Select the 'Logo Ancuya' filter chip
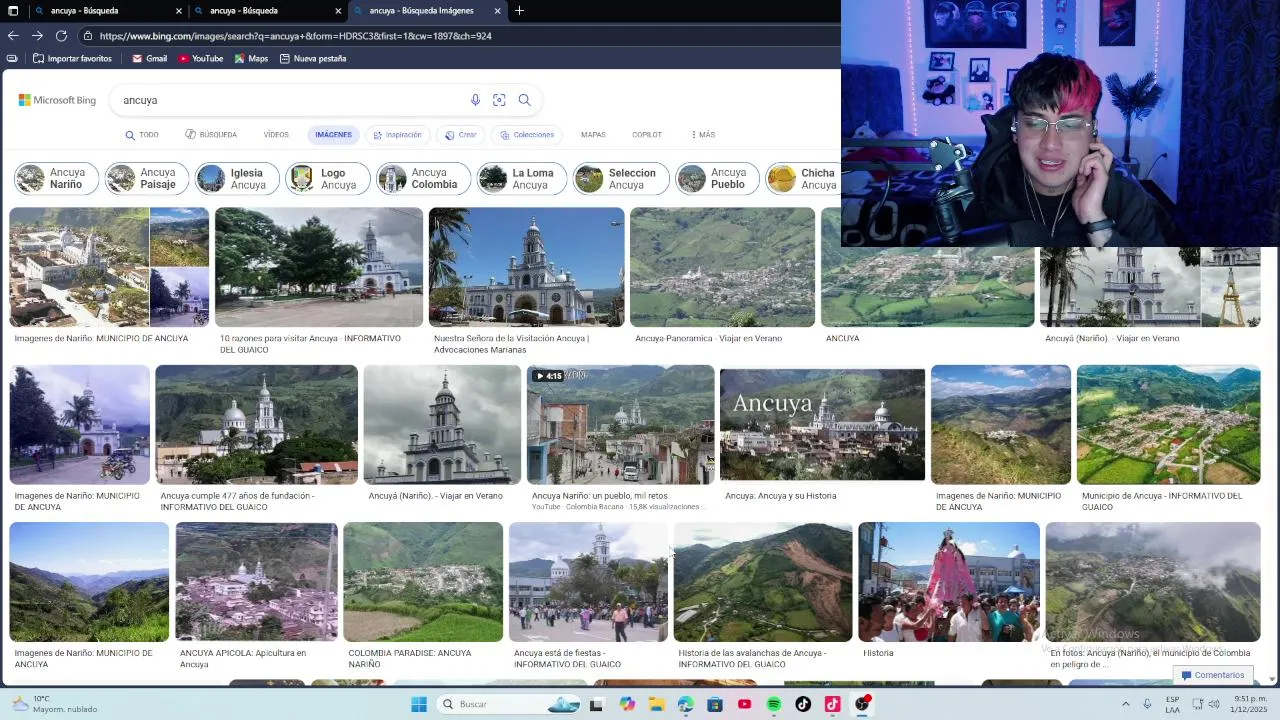Viewport: 1280px width, 720px height. point(328,178)
